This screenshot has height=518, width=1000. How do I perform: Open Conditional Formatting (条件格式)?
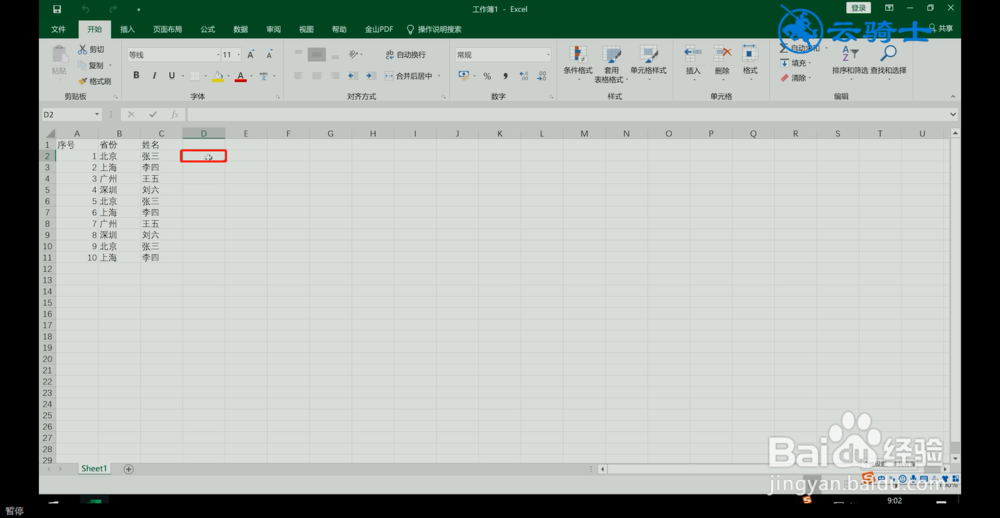(x=578, y=63)
